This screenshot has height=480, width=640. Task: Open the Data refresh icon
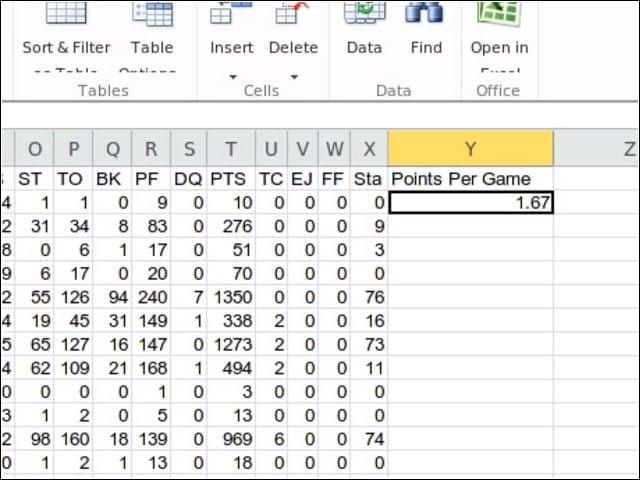pos(364,12)
